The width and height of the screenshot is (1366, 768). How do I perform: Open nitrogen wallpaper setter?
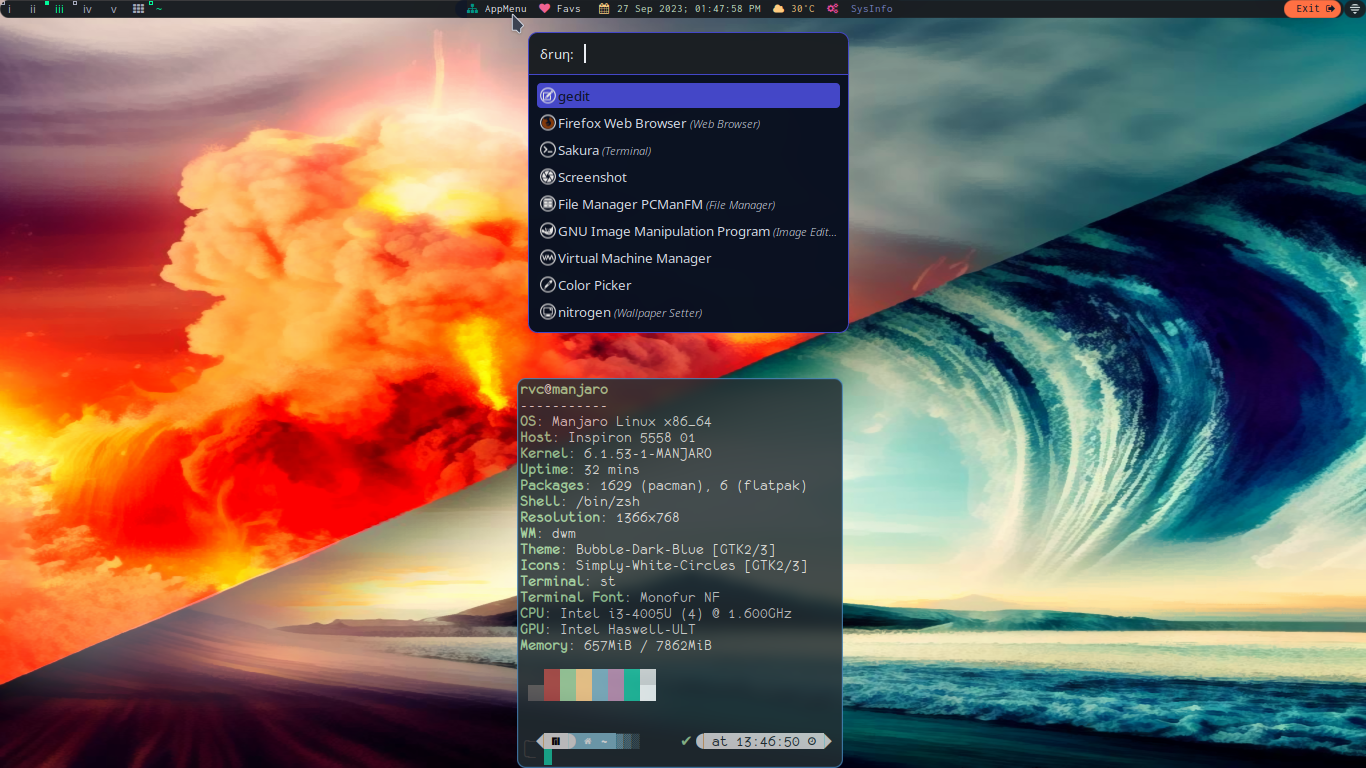(x=548, y=311)
